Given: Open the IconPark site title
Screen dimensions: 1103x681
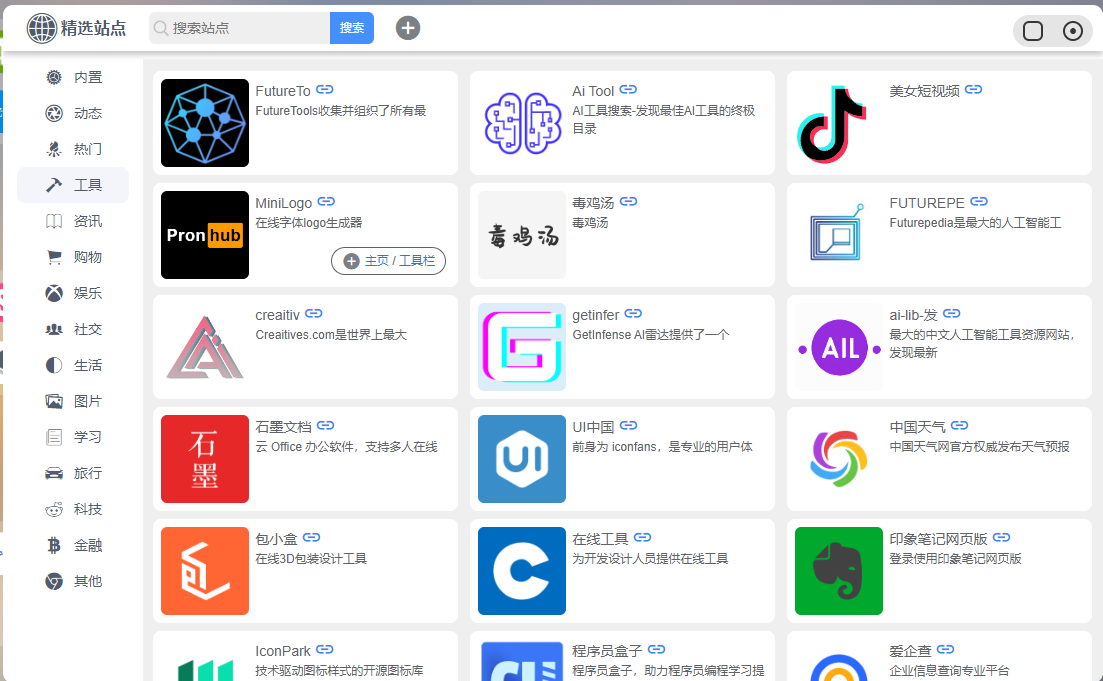Looking at the screenshot, I should (283, 651).
